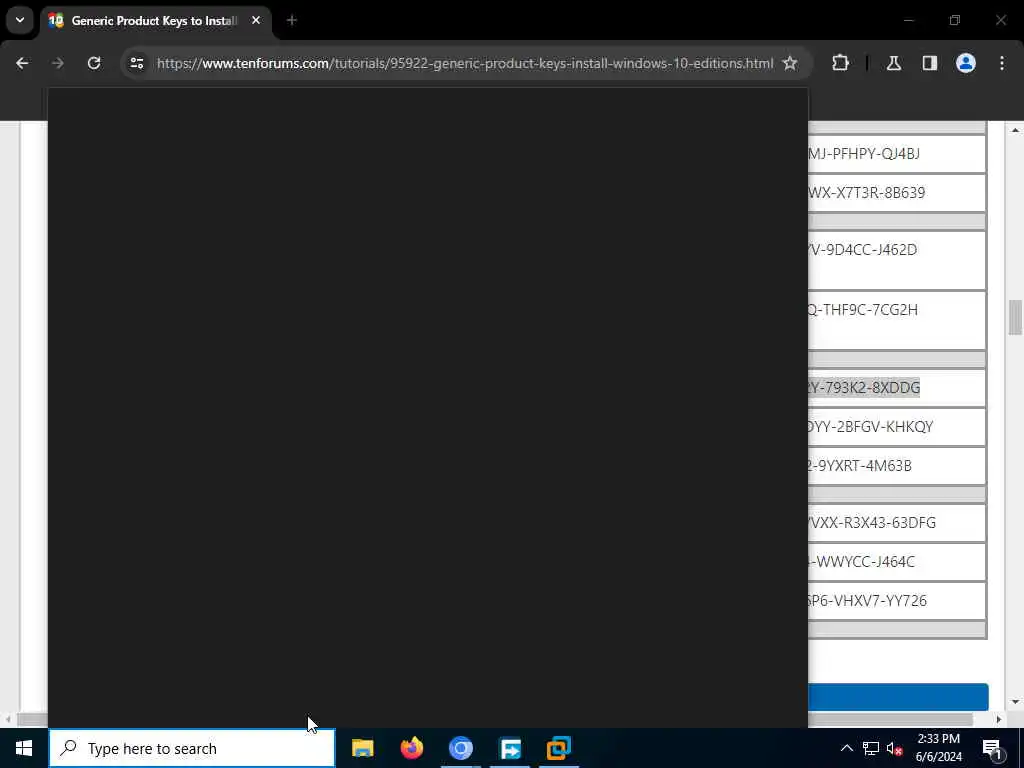Open the notification center icon
Screen dimensions: 1024x768
(x=993, y=748)
